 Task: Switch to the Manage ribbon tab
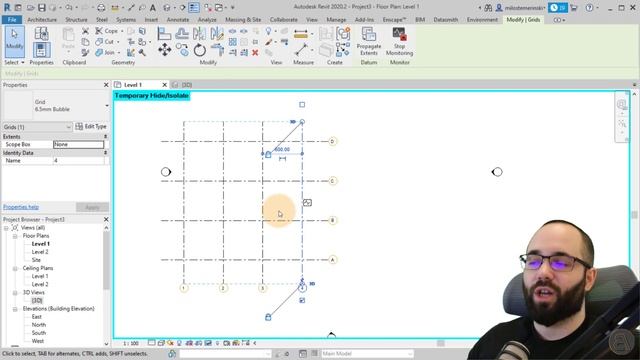(336, 20)
